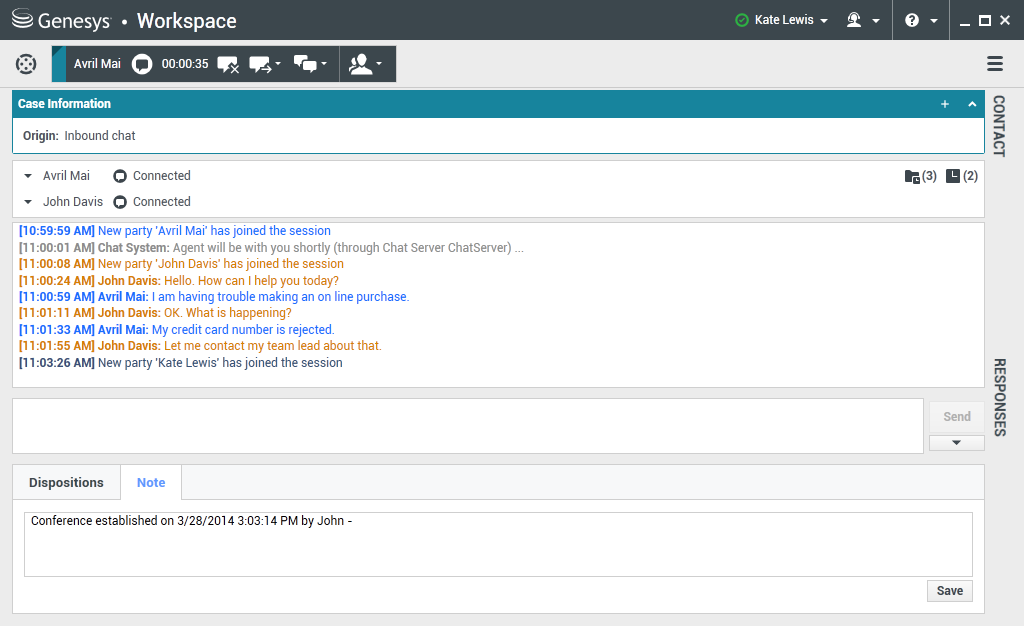Click the Save button for the note
The height and width of the screenshot is (626, 1024).
(949, 591)
